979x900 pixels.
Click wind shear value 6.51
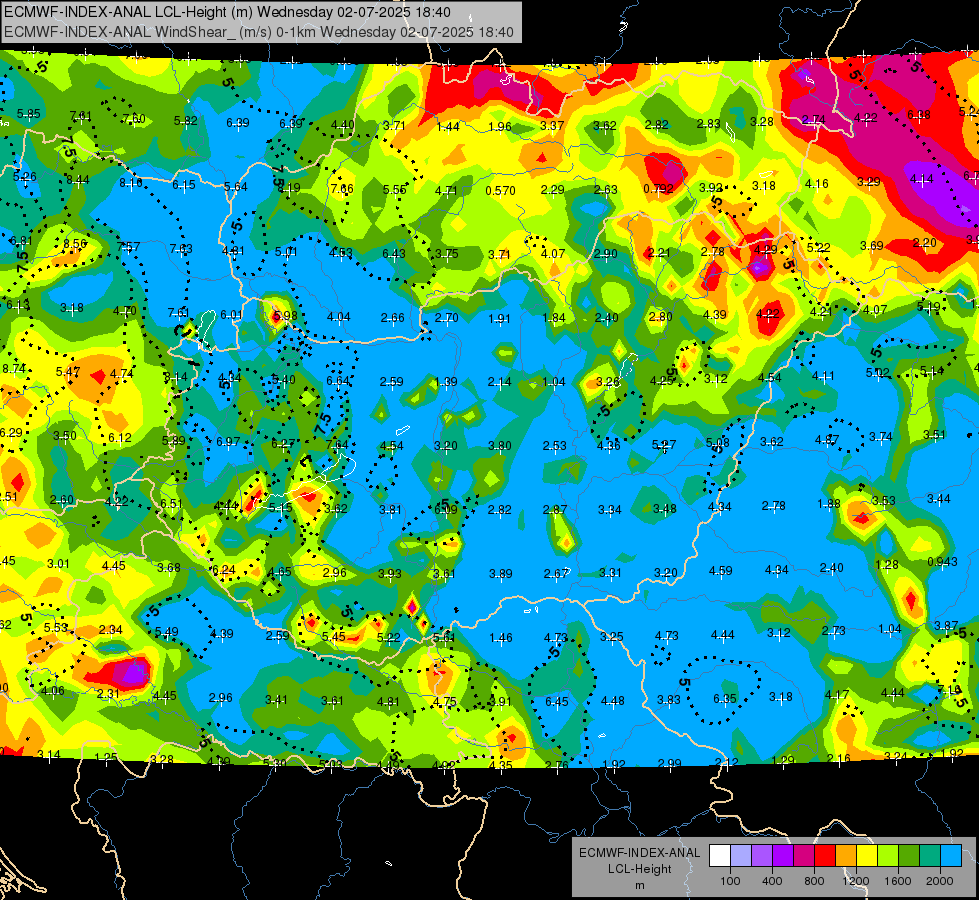tap(171, 503)
